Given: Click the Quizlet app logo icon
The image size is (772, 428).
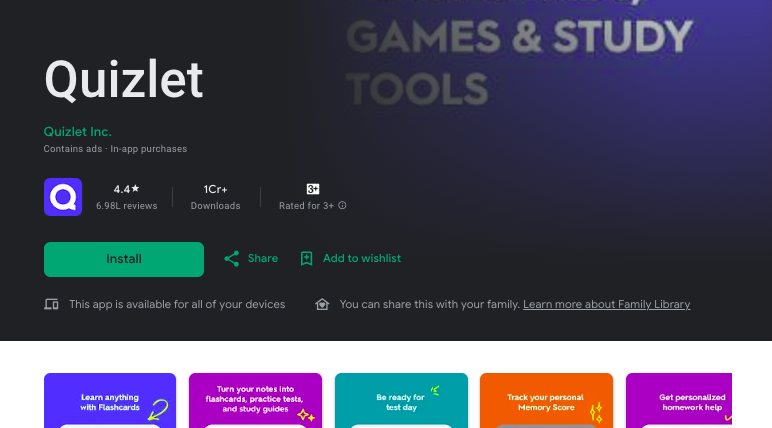Looking at the screenshot, I should coord(63,197).
